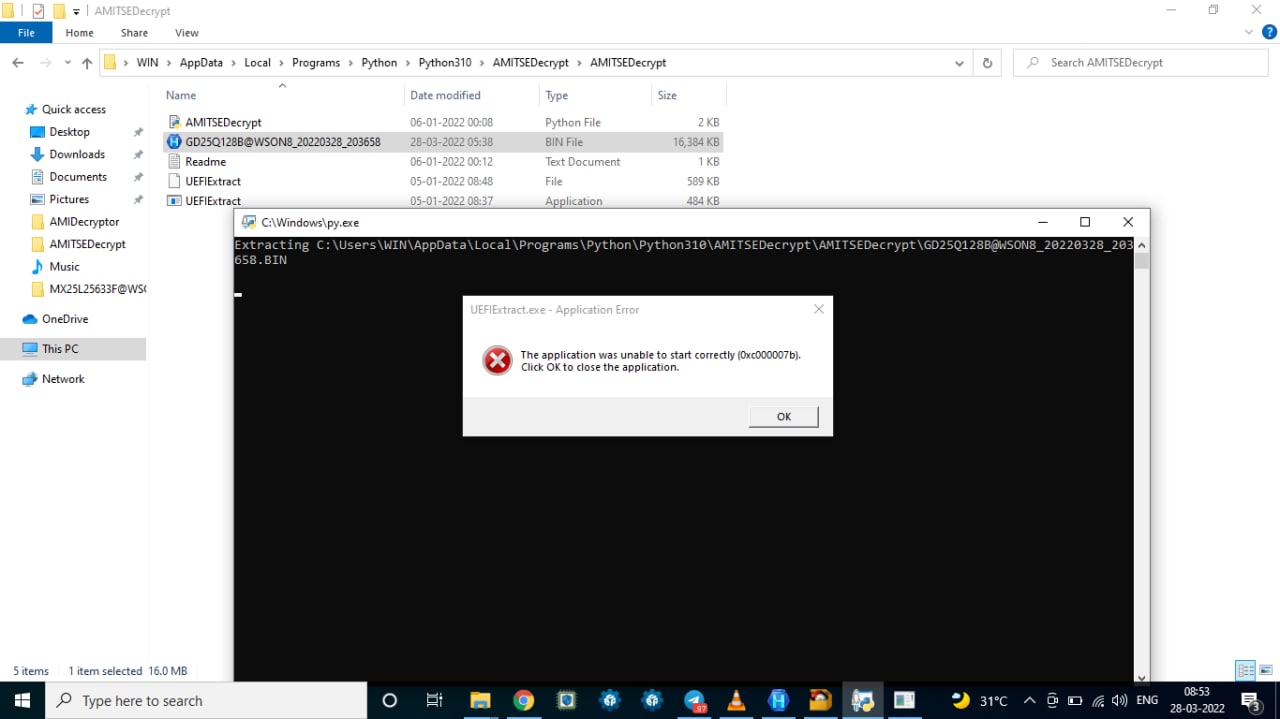Image resolution: width=1280 pixels, height=719 pixels.
Task: Click the console scrollbar down arrow
Action: click(x=1141, y=676)
